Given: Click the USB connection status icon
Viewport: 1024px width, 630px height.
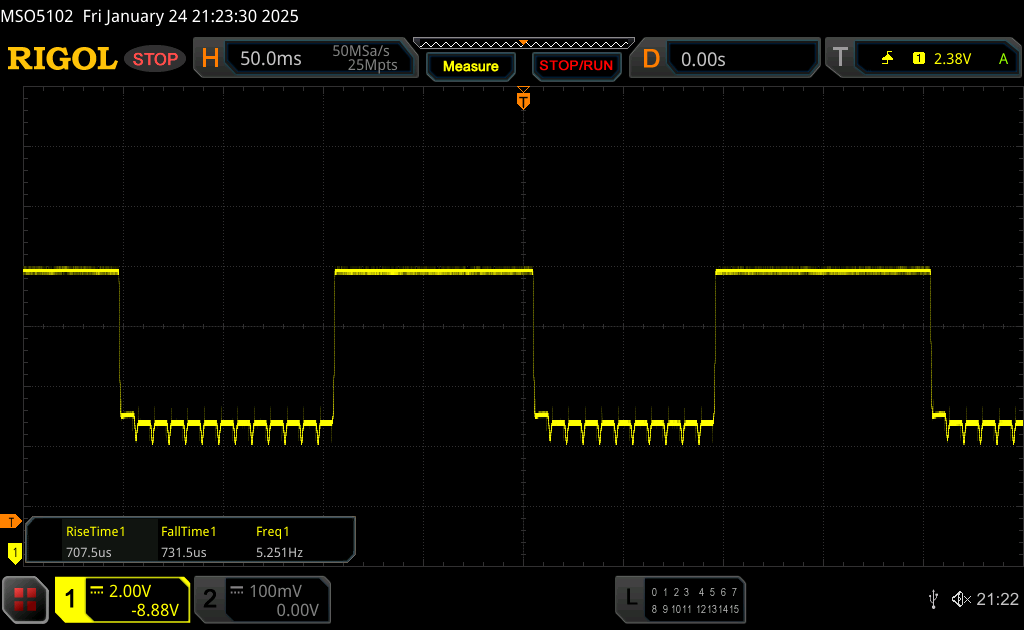Looking at the screenshot, I should 933,599.
